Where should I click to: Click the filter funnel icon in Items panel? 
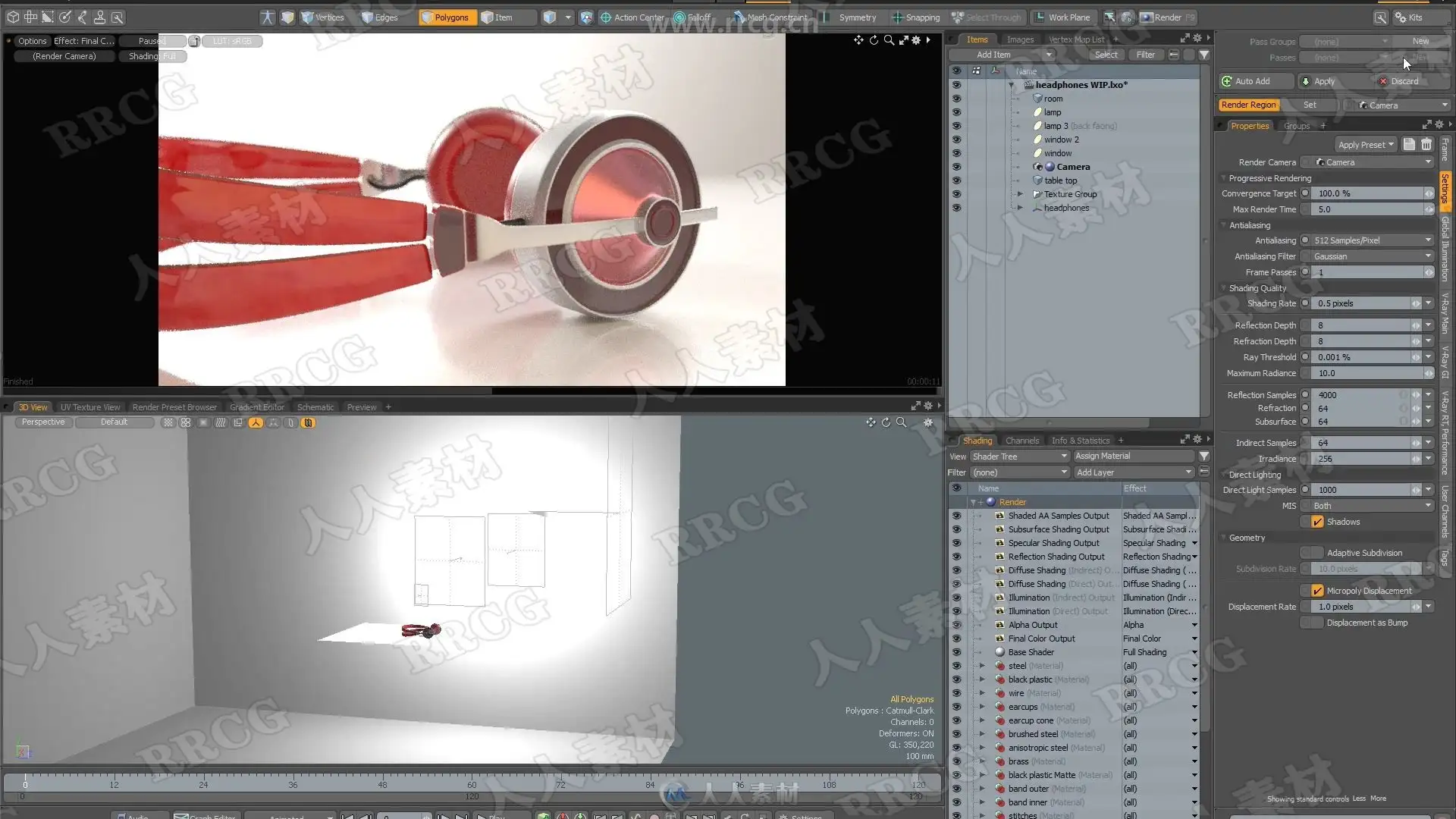[x=1203, y=55]
